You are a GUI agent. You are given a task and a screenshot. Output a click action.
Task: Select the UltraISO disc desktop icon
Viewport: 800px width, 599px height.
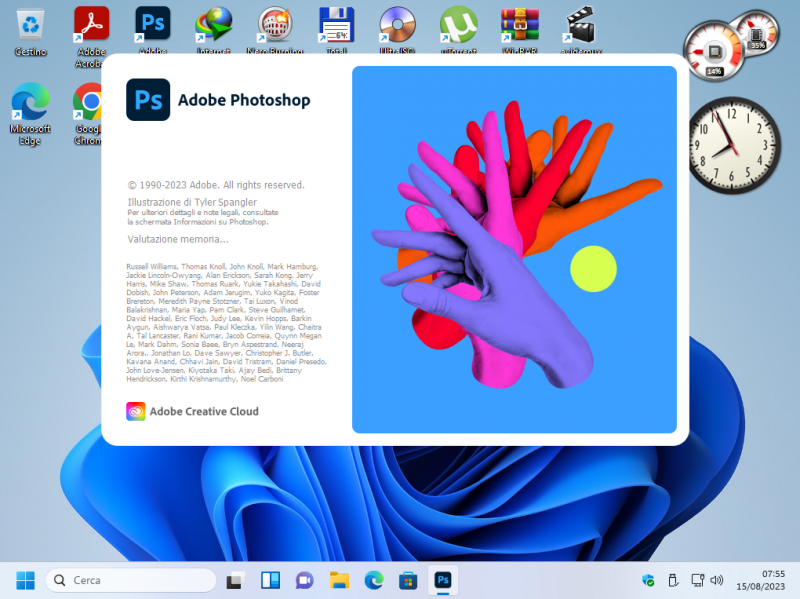[x=397, y=25]
